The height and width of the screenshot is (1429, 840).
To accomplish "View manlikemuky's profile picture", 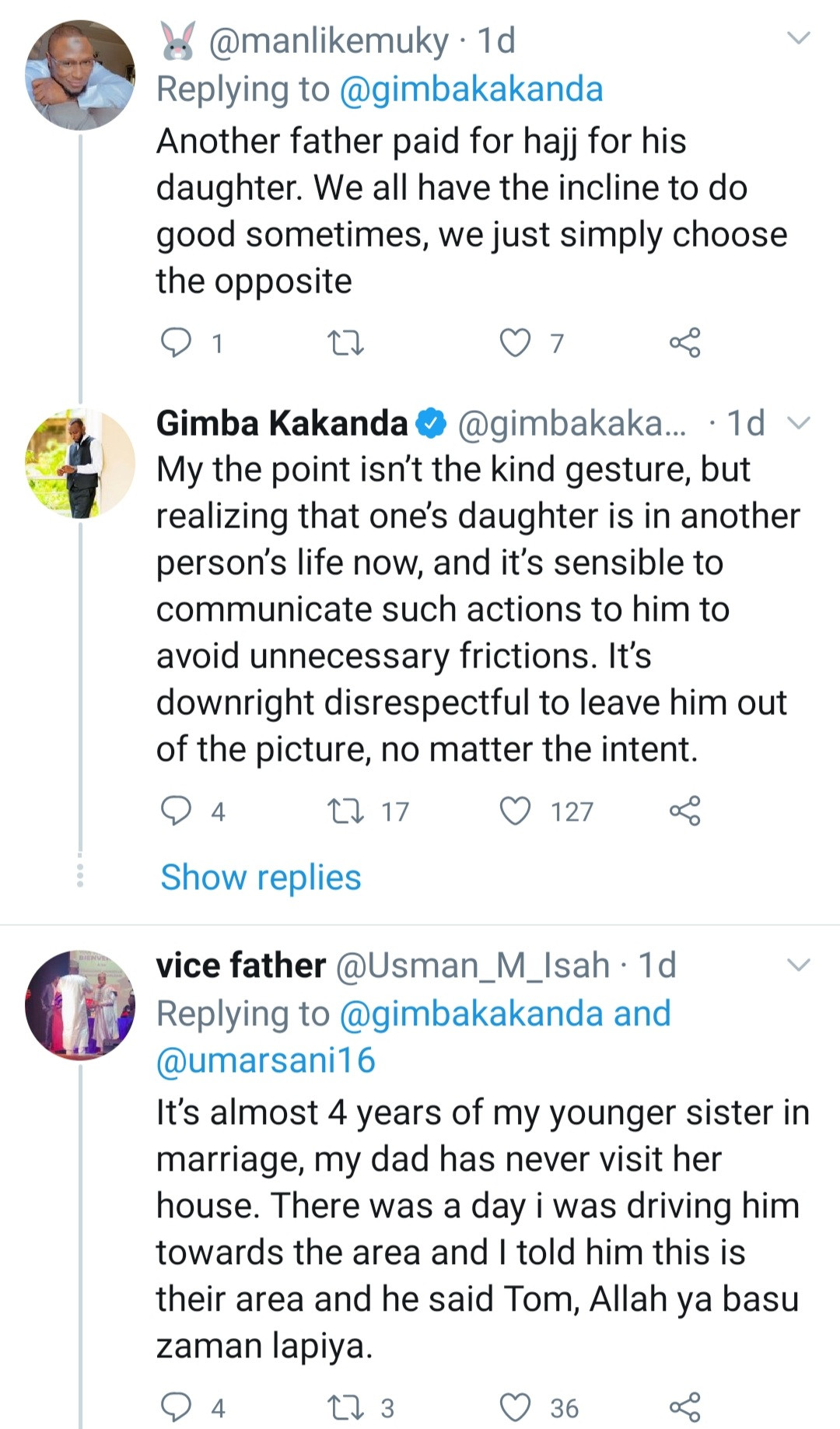I will tap(80, 75).
